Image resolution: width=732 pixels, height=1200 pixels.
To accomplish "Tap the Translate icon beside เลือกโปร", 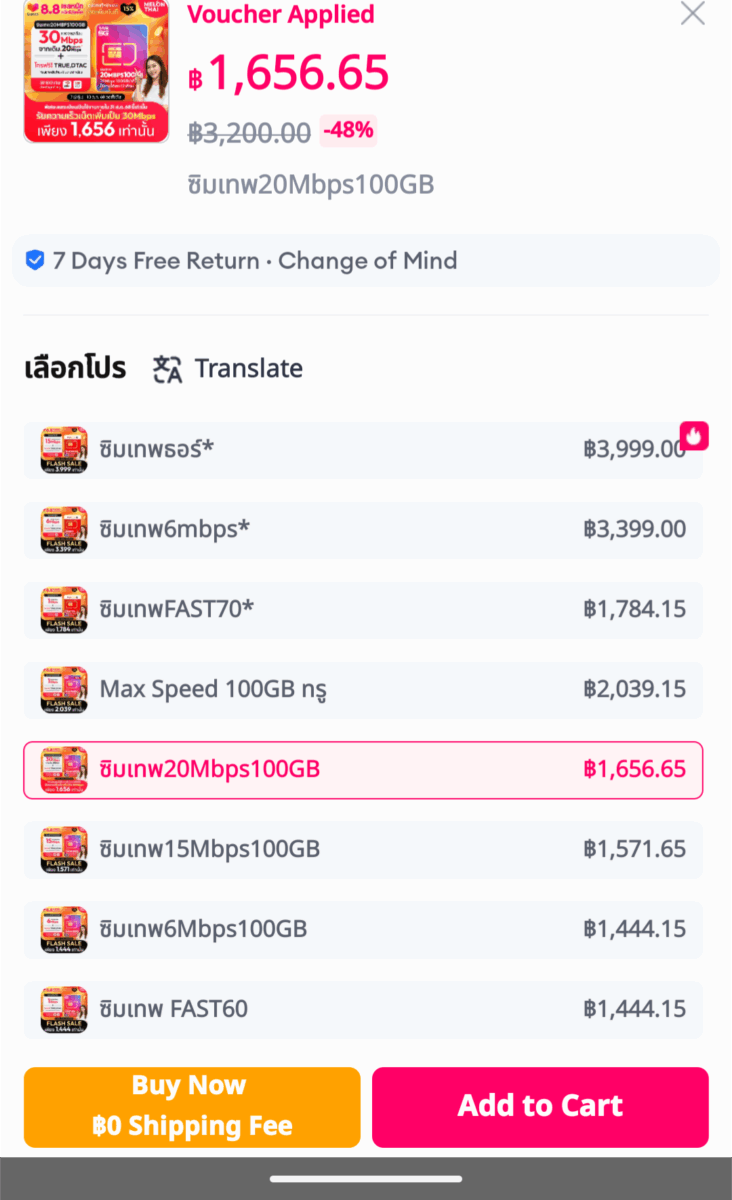I will tap(167, 369).
